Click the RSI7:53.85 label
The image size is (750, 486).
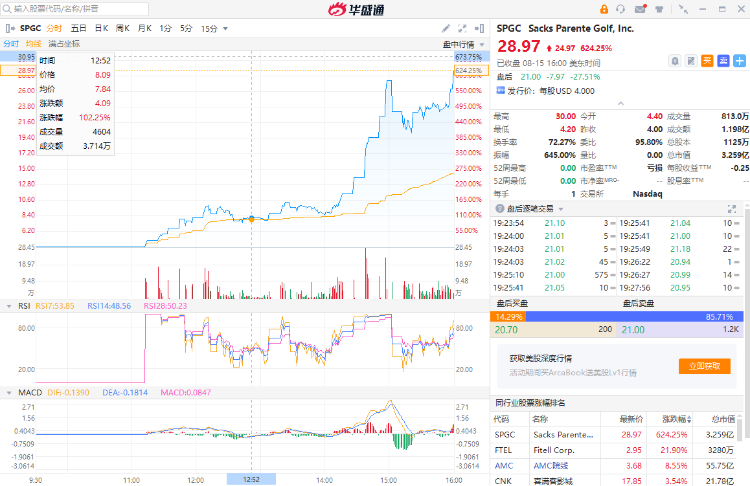pyautogui.click(x=55, y=306)
